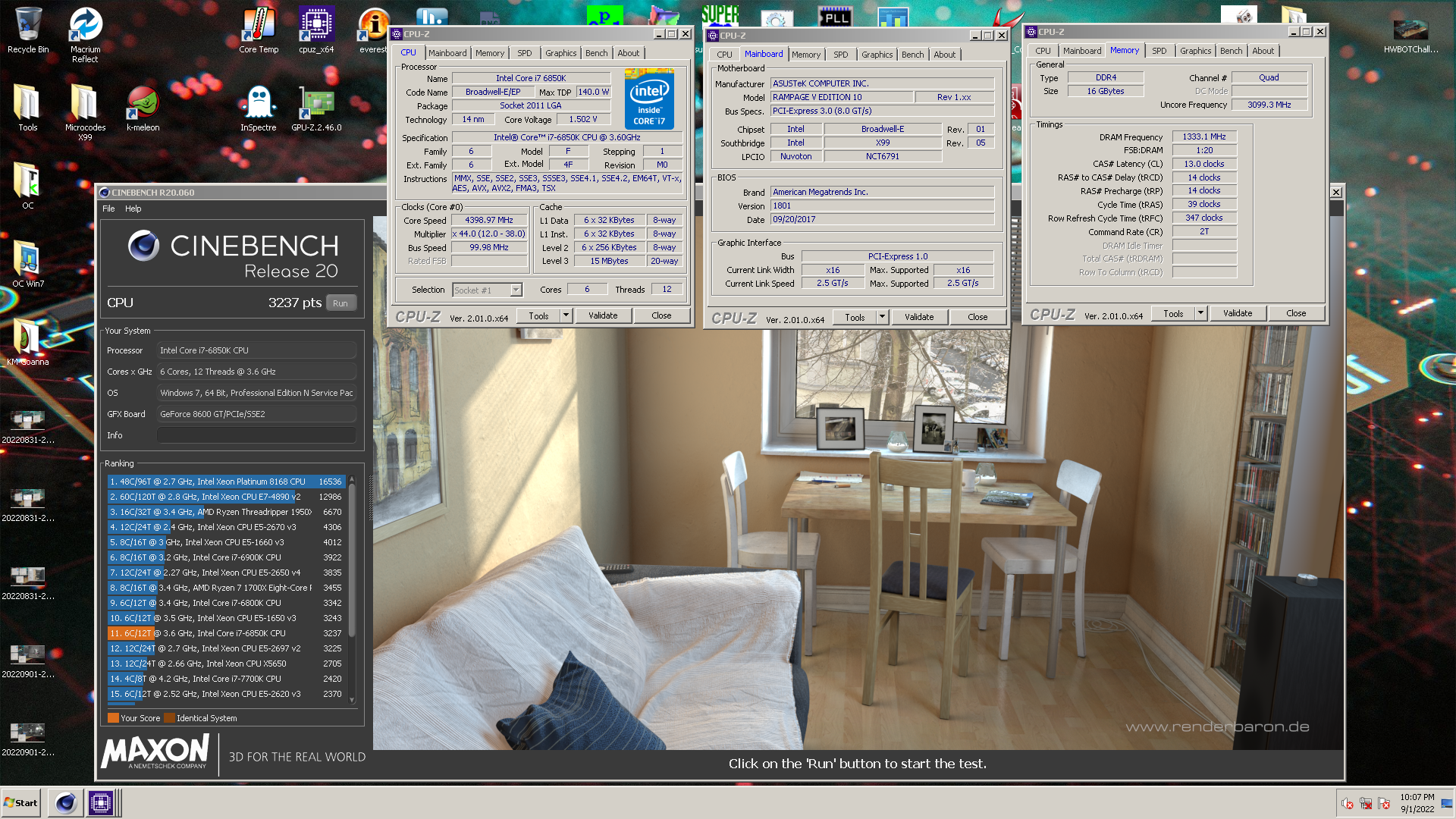
Task: Click the Close button in Mainboard CPU-Z window
Action: coord(977,317)
